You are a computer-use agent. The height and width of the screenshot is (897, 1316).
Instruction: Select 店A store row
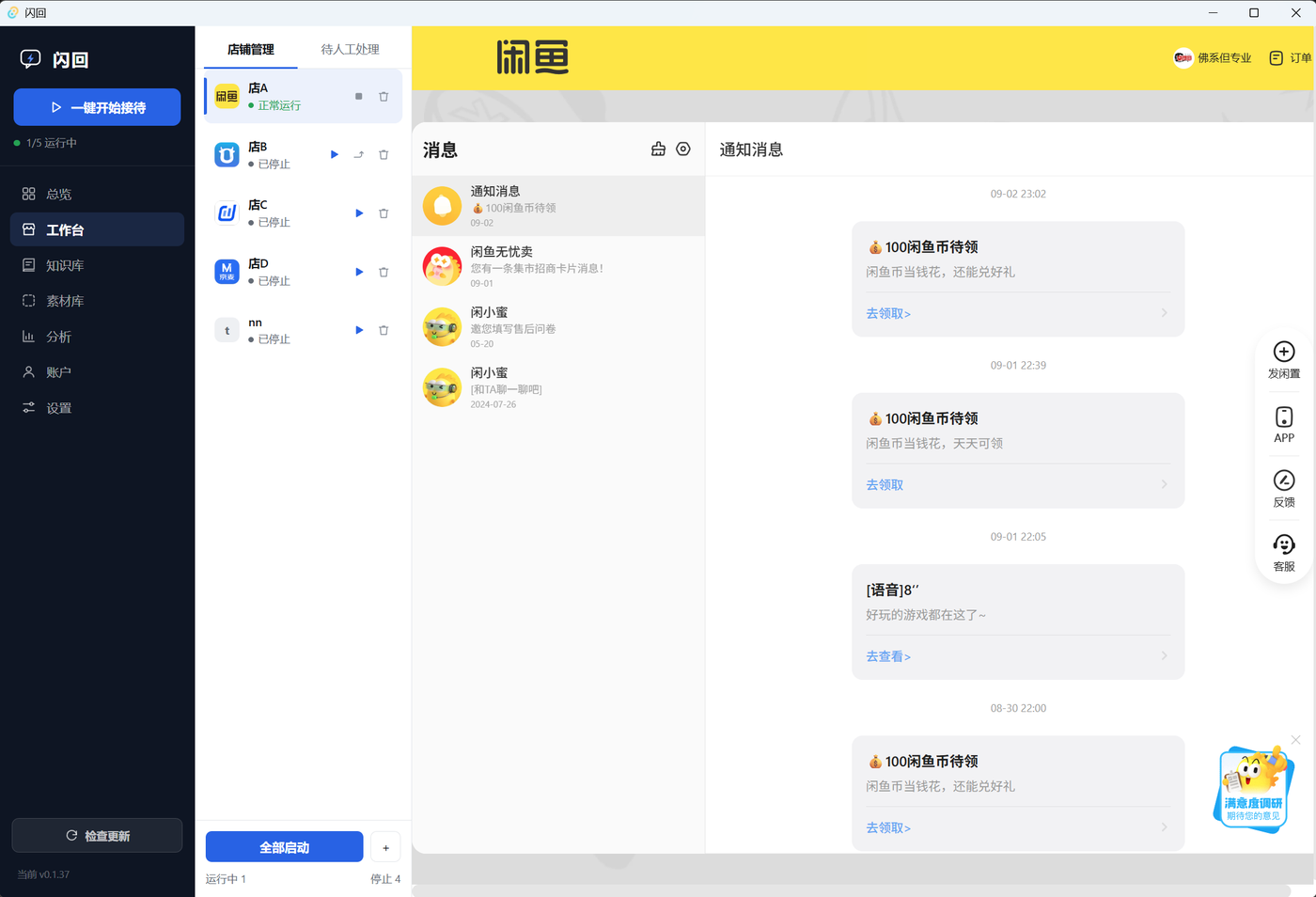tap(303, 97)
